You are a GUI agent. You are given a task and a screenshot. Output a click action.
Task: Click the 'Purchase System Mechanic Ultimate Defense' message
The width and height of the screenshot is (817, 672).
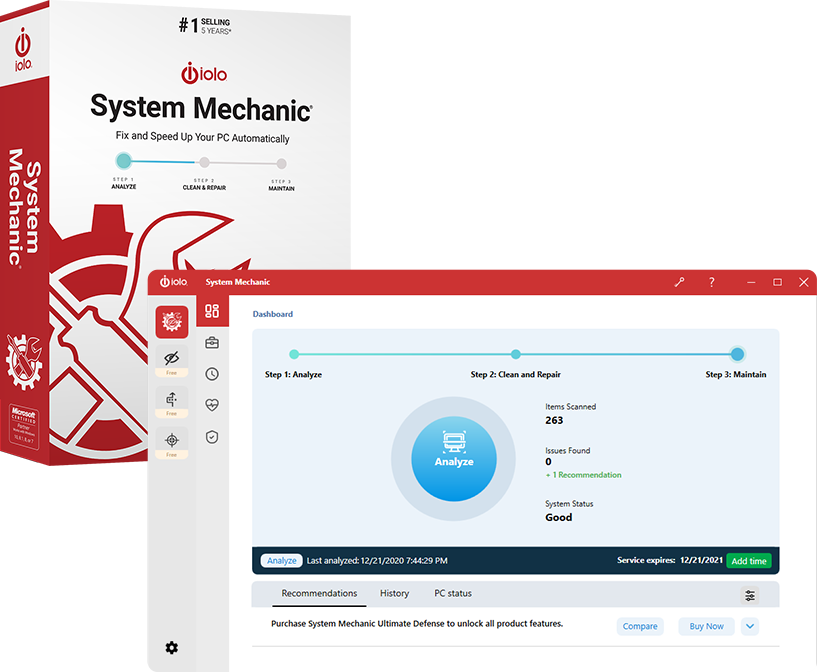pos(417,624)
